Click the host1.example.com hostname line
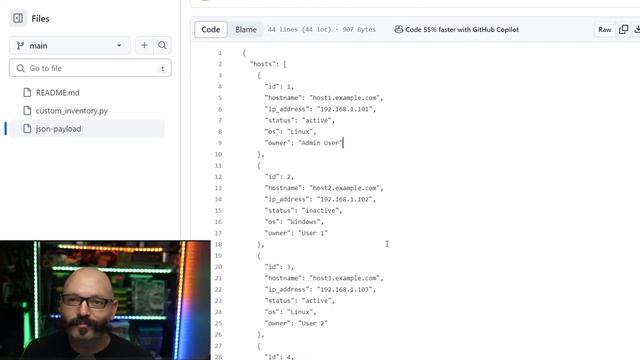The height and width of the screenshot is (360, 640). pyautogui.click(x=324, y=98)
